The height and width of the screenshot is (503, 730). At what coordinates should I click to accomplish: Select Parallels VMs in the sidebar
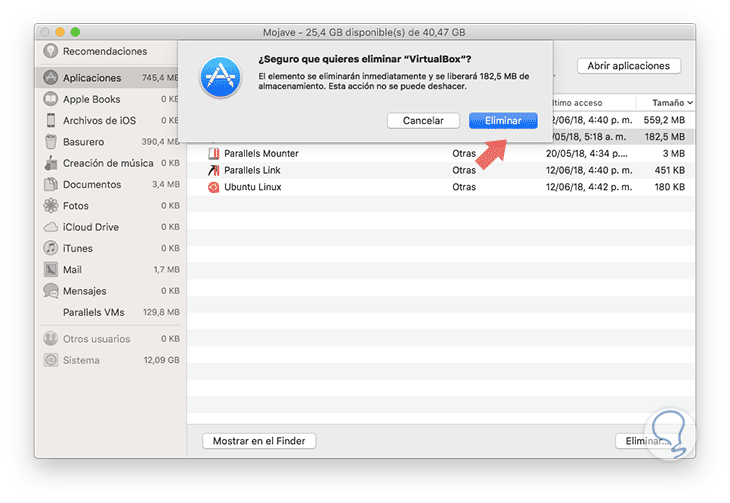93,312
